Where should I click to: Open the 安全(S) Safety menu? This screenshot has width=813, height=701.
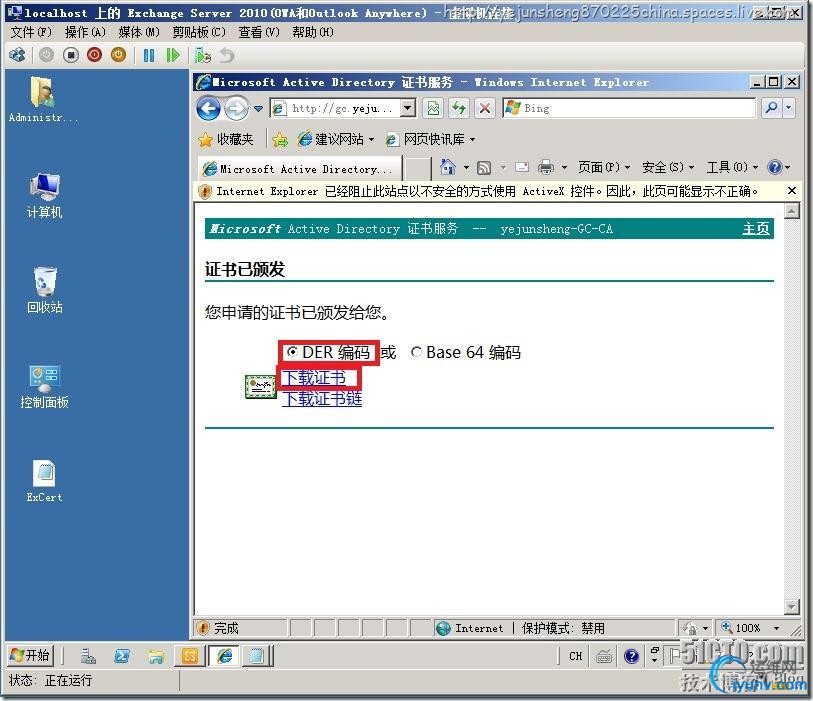[668, 167]
